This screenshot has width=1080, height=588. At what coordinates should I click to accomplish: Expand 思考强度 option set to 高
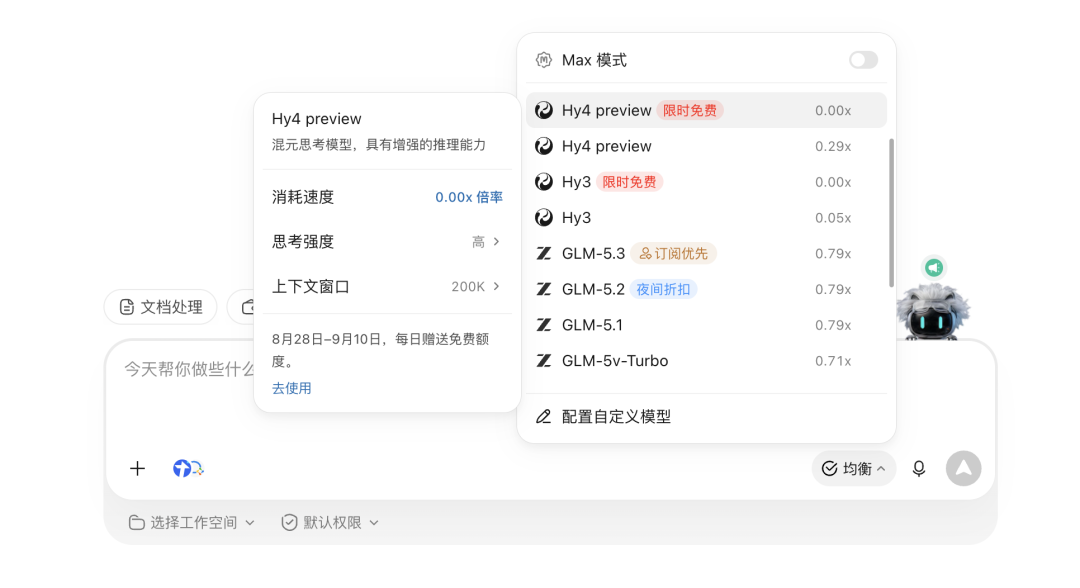387,242
